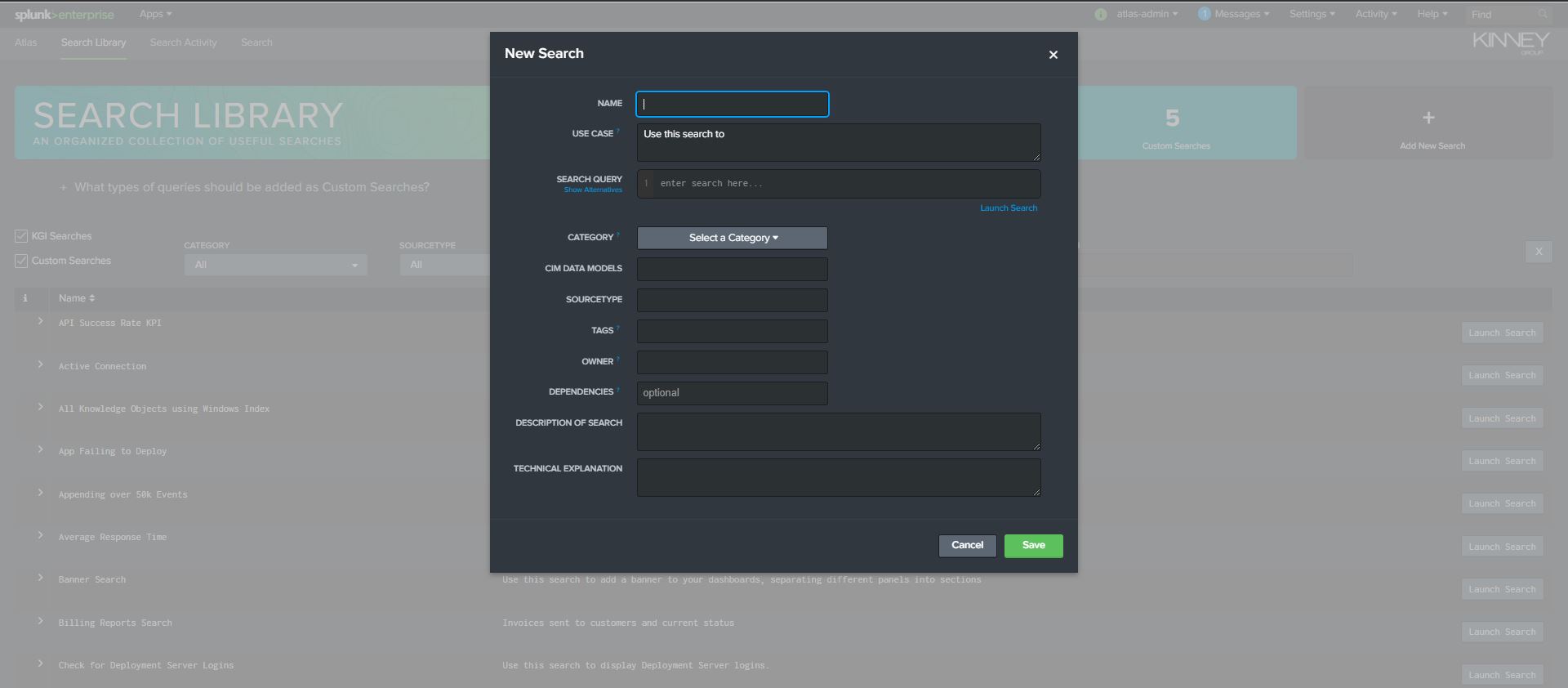Switch to Search Activity tab

184,42
